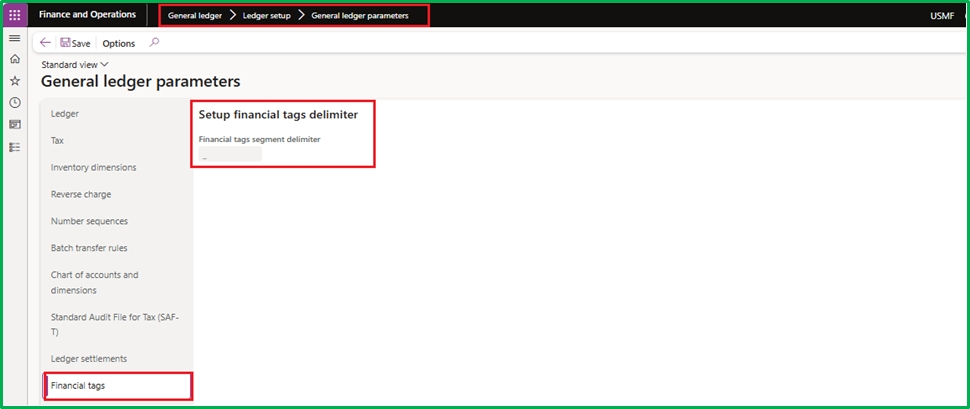Open Workspaces icon in sidebar
The height and width of the screenshot is (409, 970).
point(15,125)
